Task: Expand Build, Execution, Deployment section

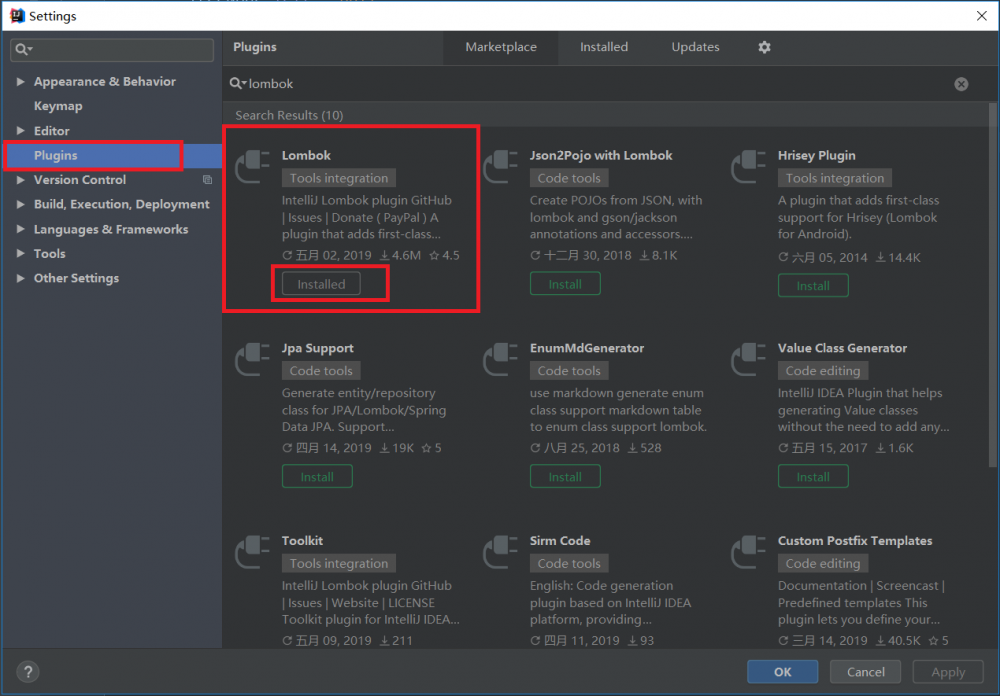Action: coord(20,204)
